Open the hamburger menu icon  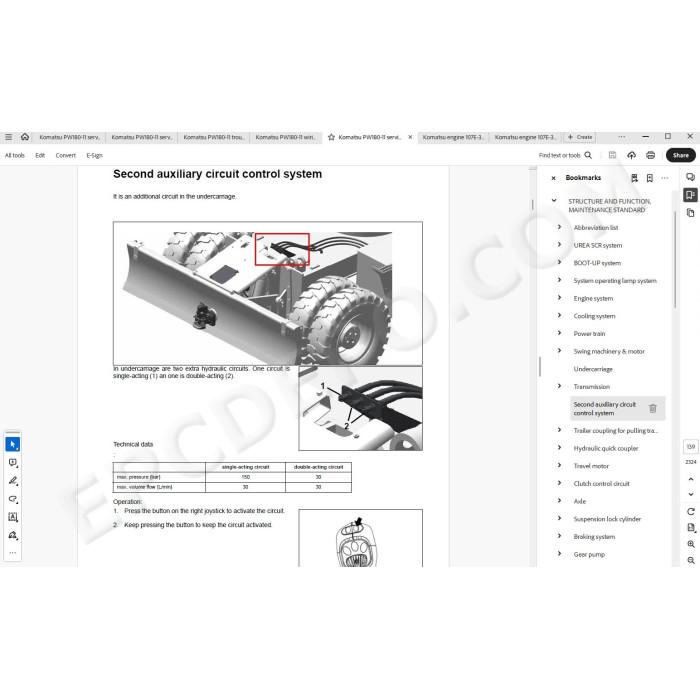(x=8, y=137)
